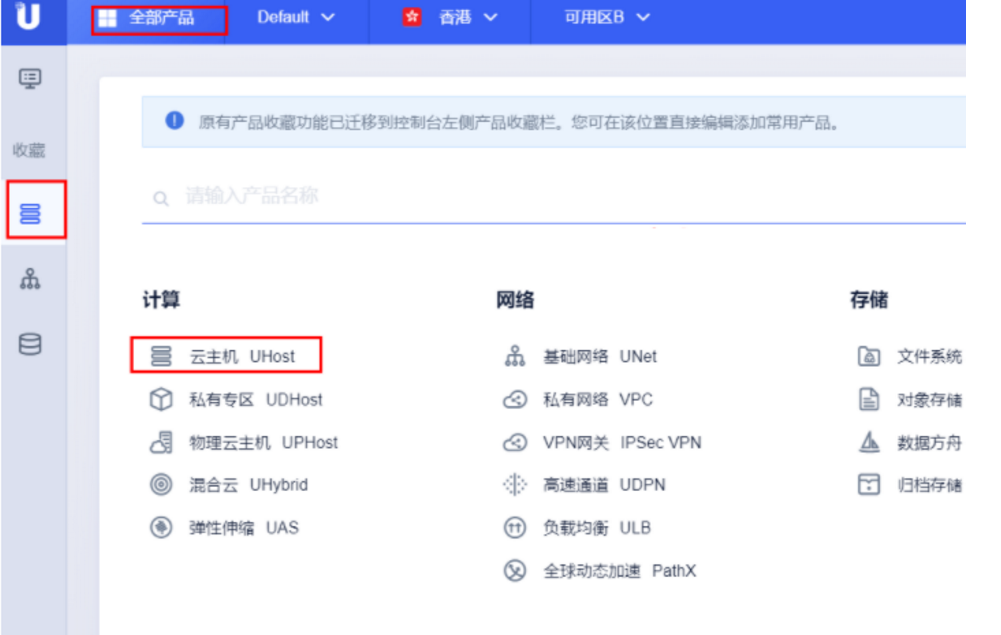
Task: Click the ULB load balancer icon
Action: tap(515, 528)
